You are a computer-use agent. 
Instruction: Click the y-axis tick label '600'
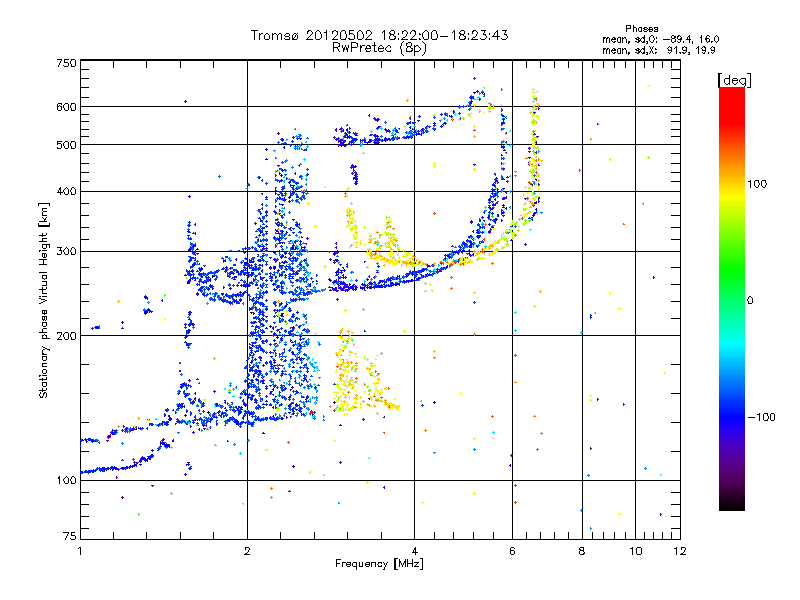pos(66,107)
